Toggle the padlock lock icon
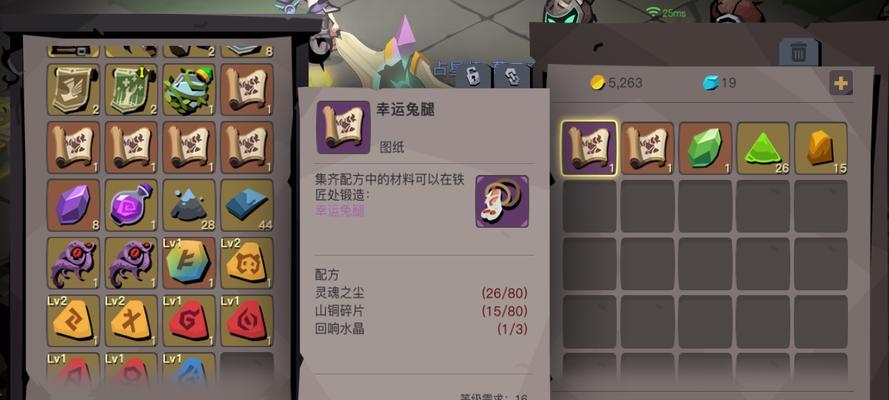889x400 pixels. tap(473, 75)
